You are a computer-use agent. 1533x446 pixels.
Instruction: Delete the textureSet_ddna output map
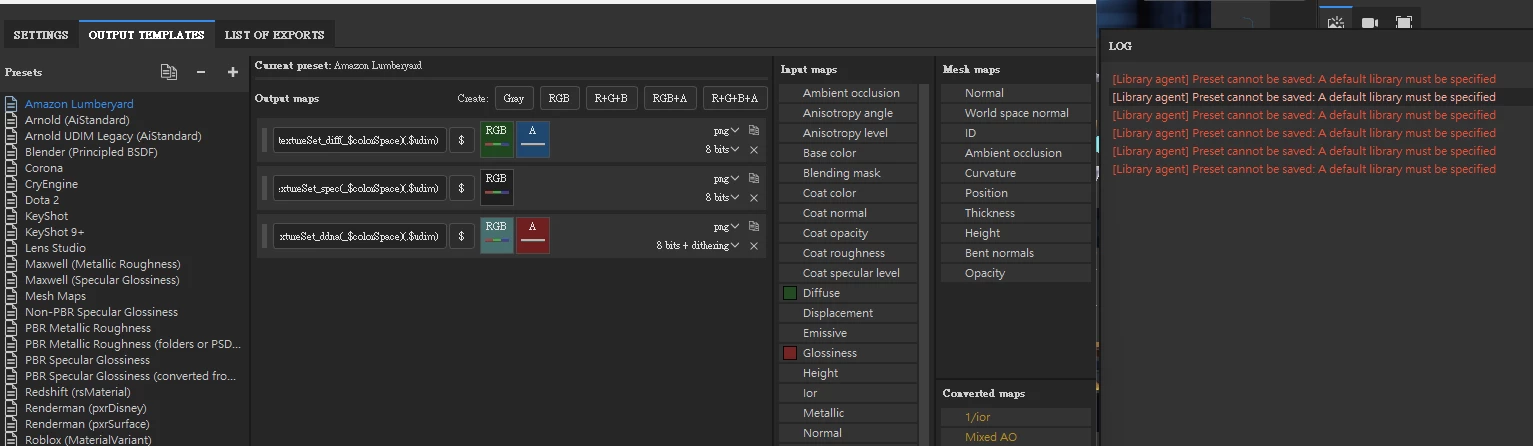[754, 246]
